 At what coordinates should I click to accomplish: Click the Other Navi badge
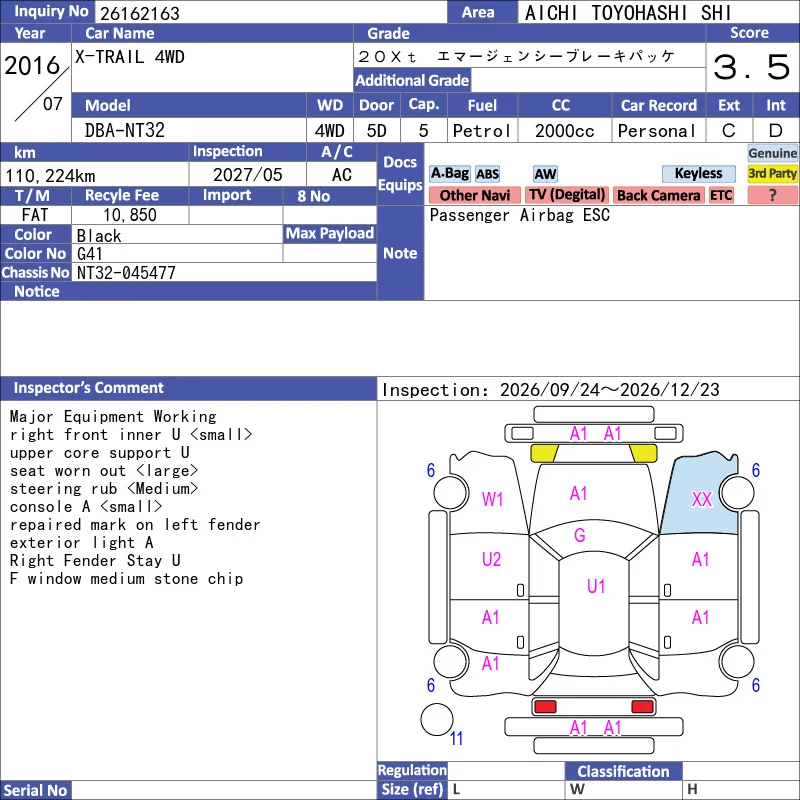(x=475, y=195)
